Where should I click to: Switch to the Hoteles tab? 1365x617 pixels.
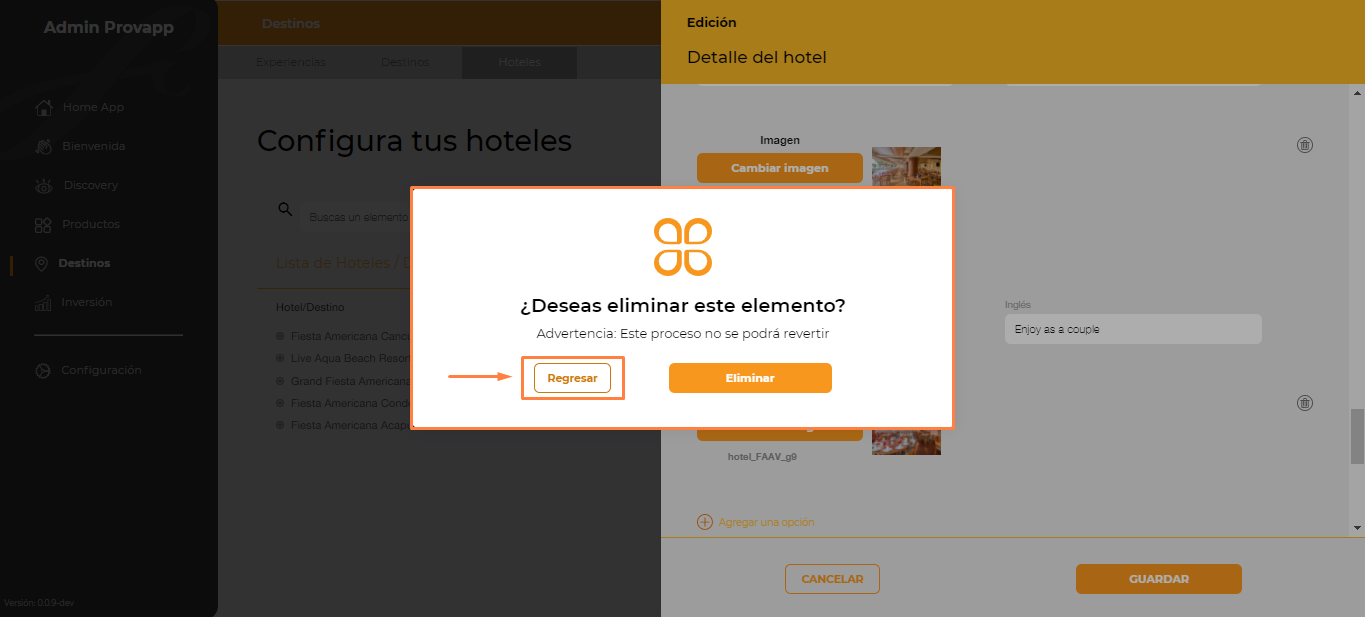tap(520, 62)
